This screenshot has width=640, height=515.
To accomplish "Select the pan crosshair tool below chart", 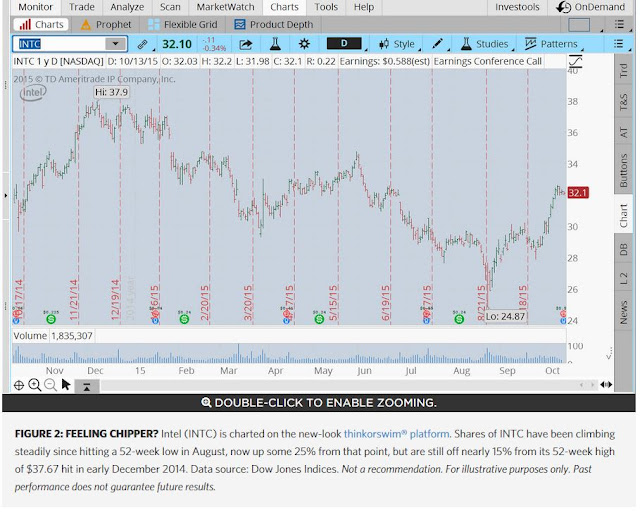I will click(19, 385).
